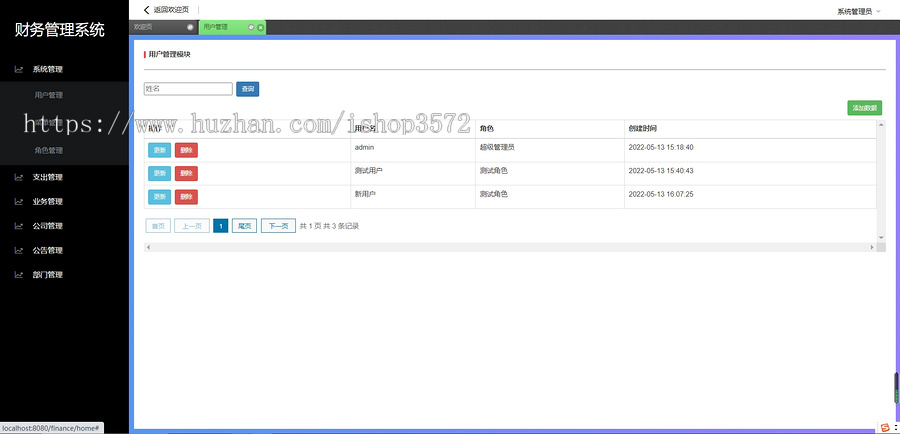Click the 首页 pagination button
The image size is (900, 434).
(x=158, y=226)
